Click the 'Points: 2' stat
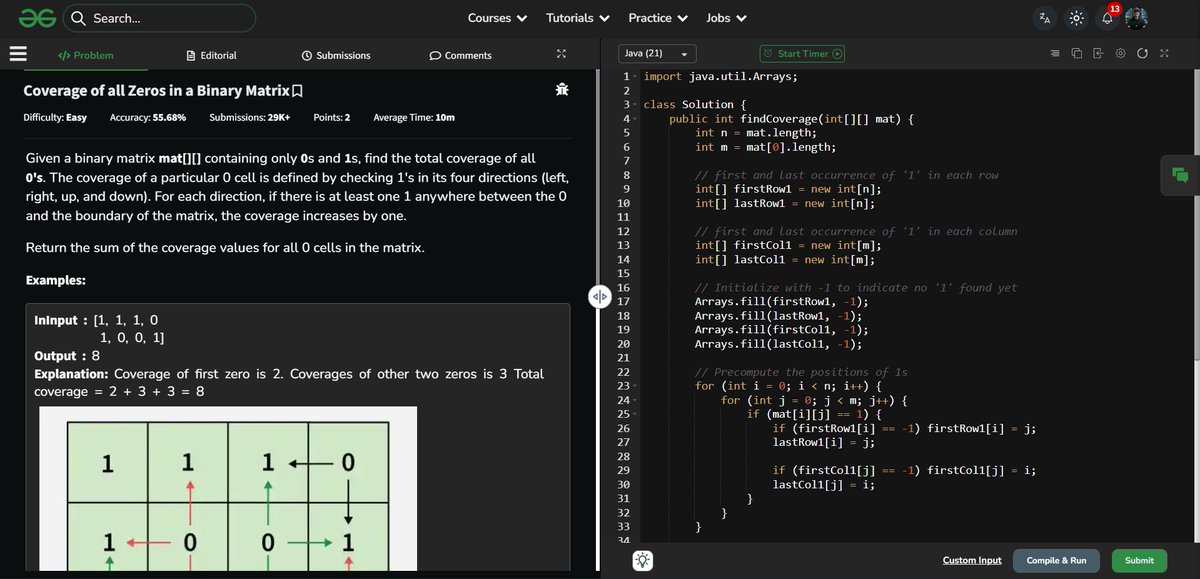1200x579 pixels. pyautogui.click(x=332, y=118)
